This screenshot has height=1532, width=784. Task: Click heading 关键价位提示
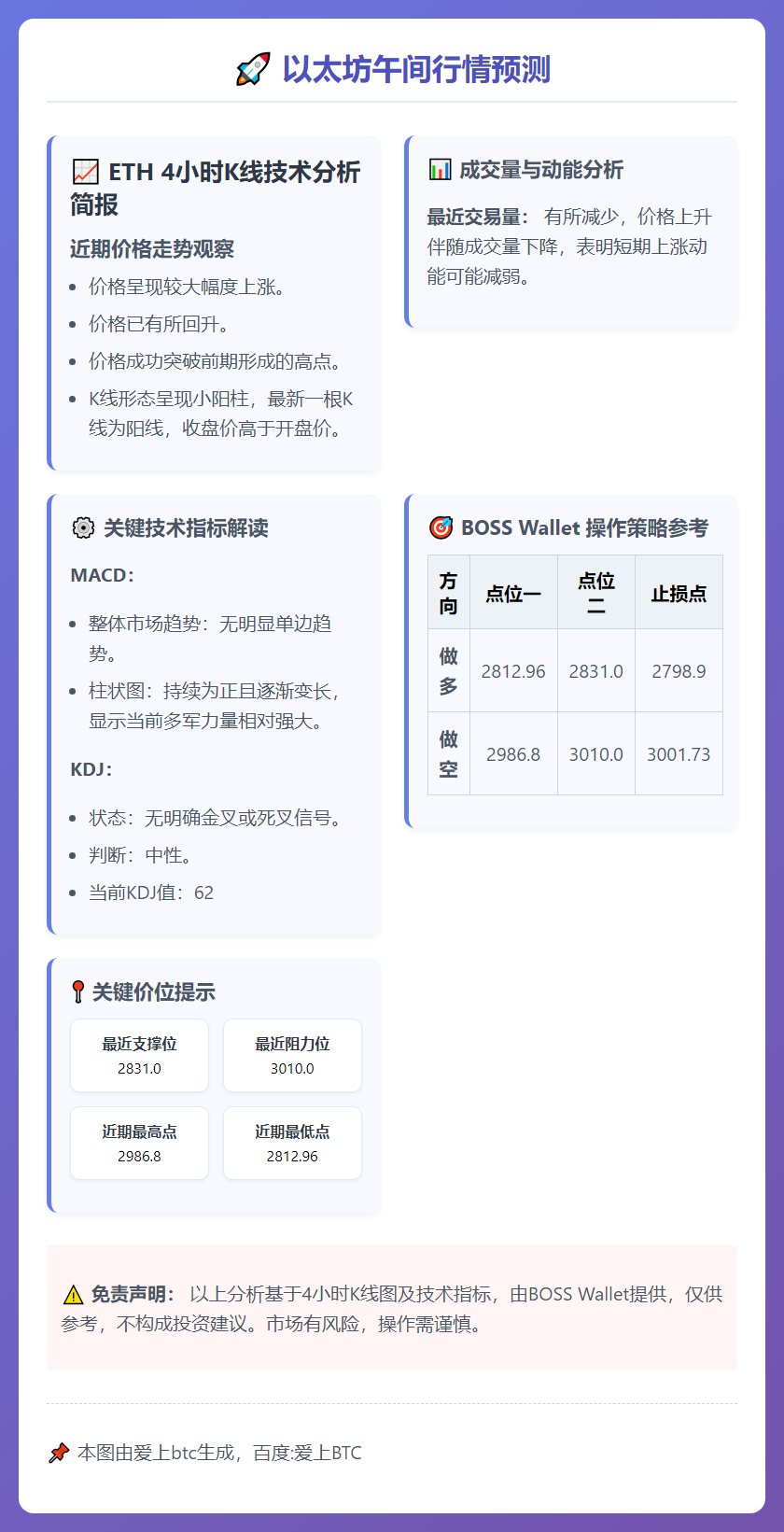click(154, 991)
